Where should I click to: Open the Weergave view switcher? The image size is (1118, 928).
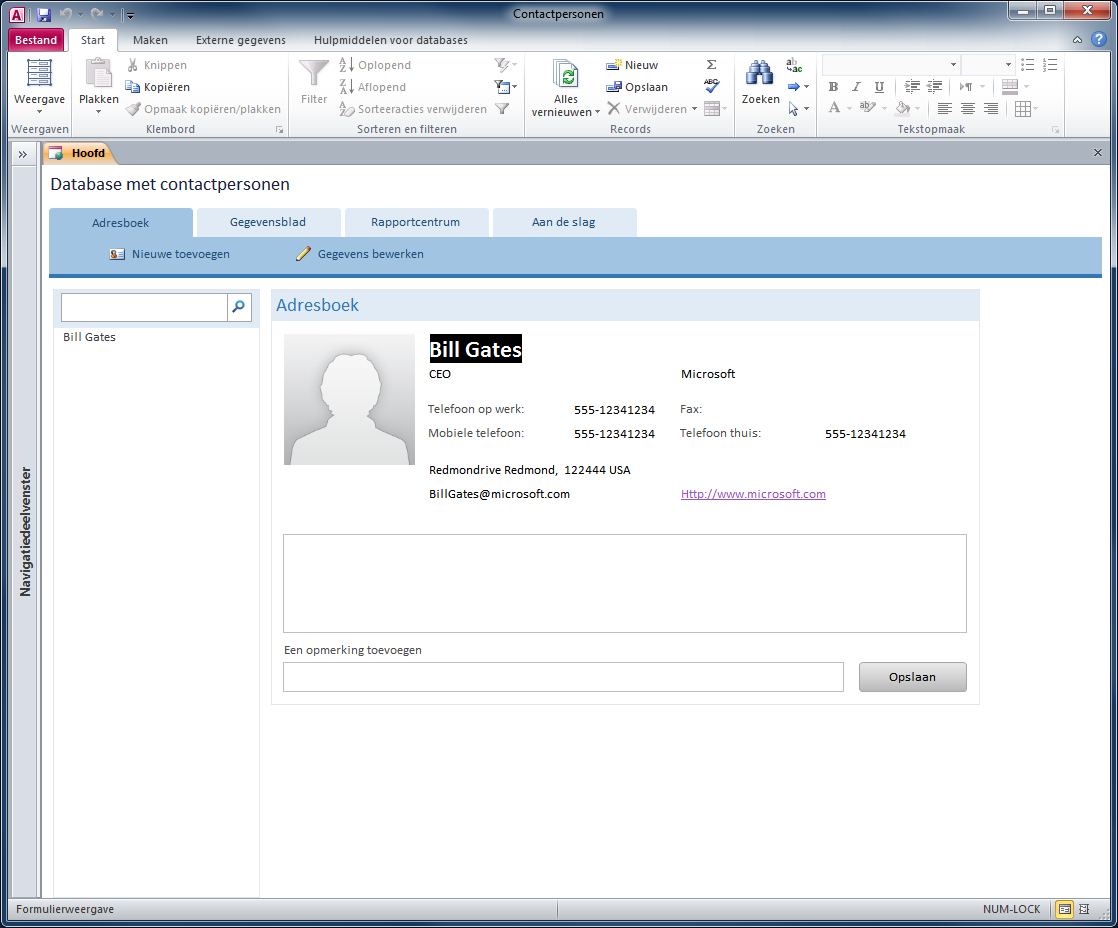pyautogui.click(x=39, y=86)
